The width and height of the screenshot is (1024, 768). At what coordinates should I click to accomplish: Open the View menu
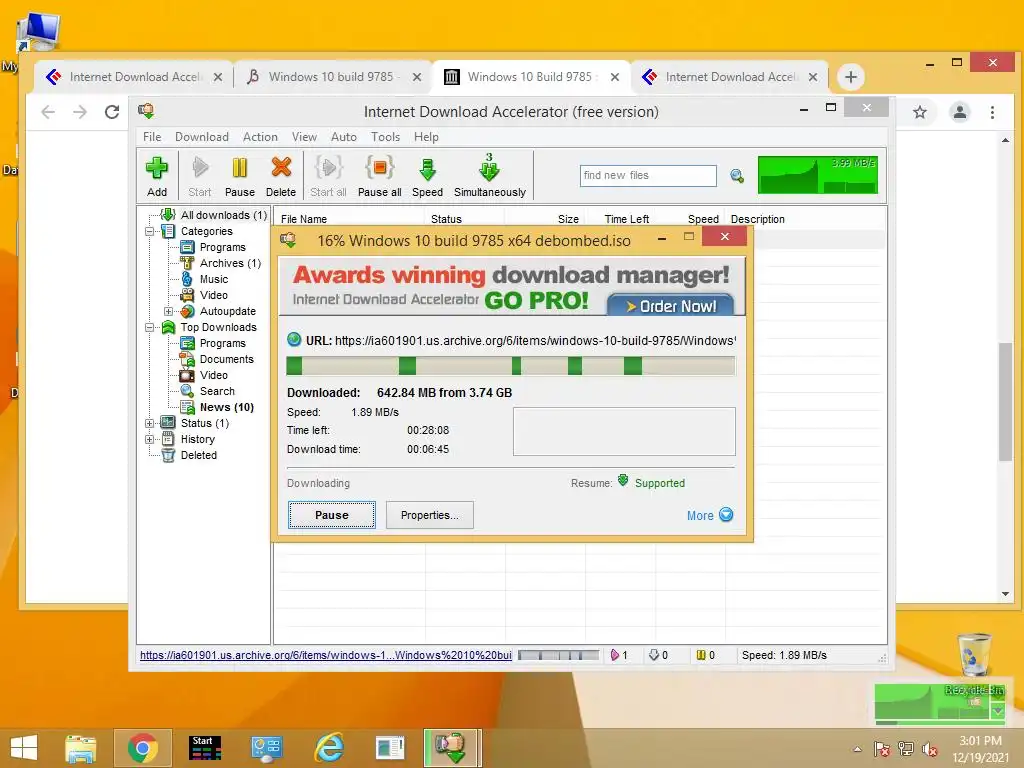(x=304, y=137)
